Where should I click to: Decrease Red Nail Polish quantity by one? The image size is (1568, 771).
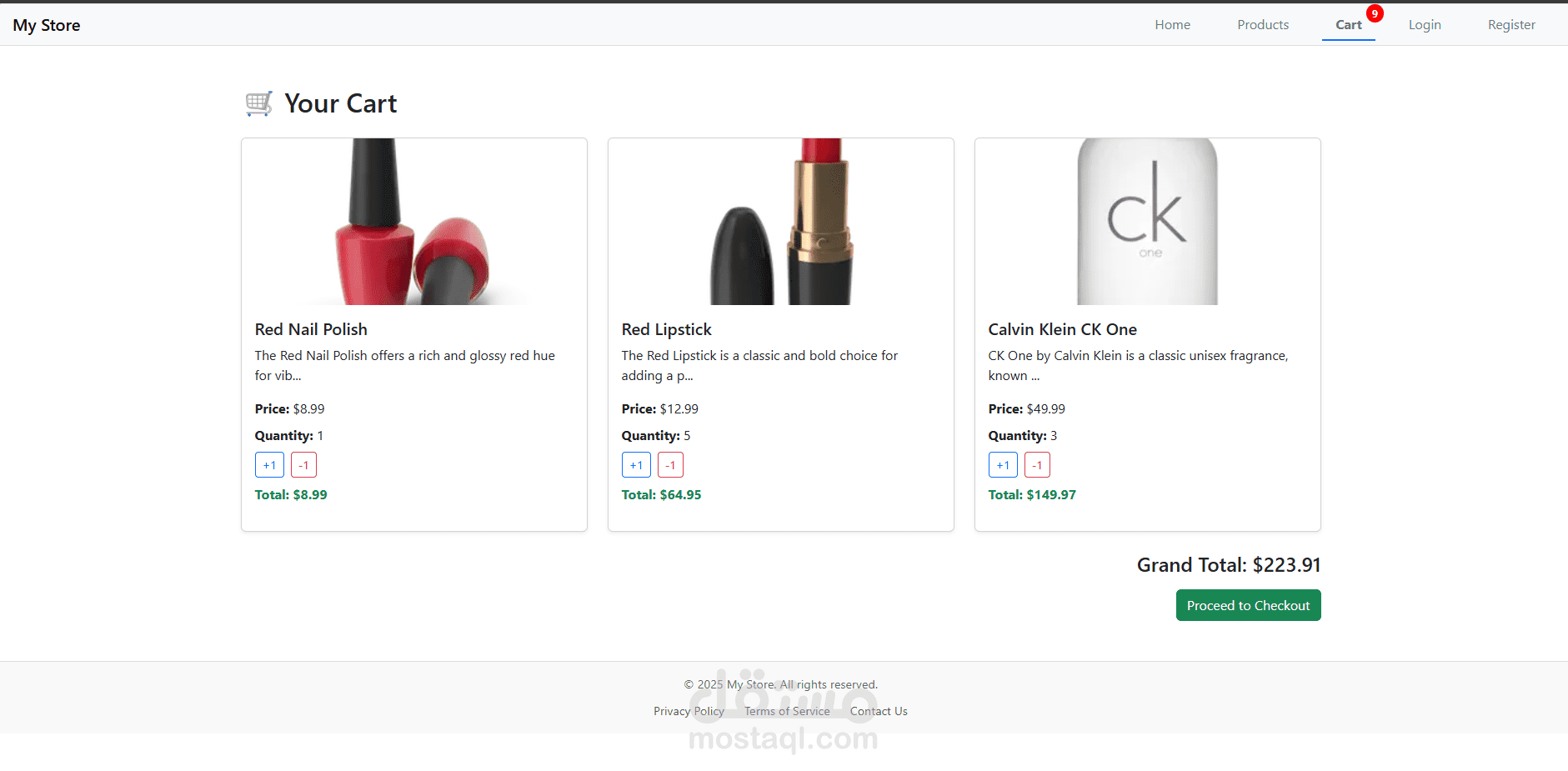click(303, 465)
